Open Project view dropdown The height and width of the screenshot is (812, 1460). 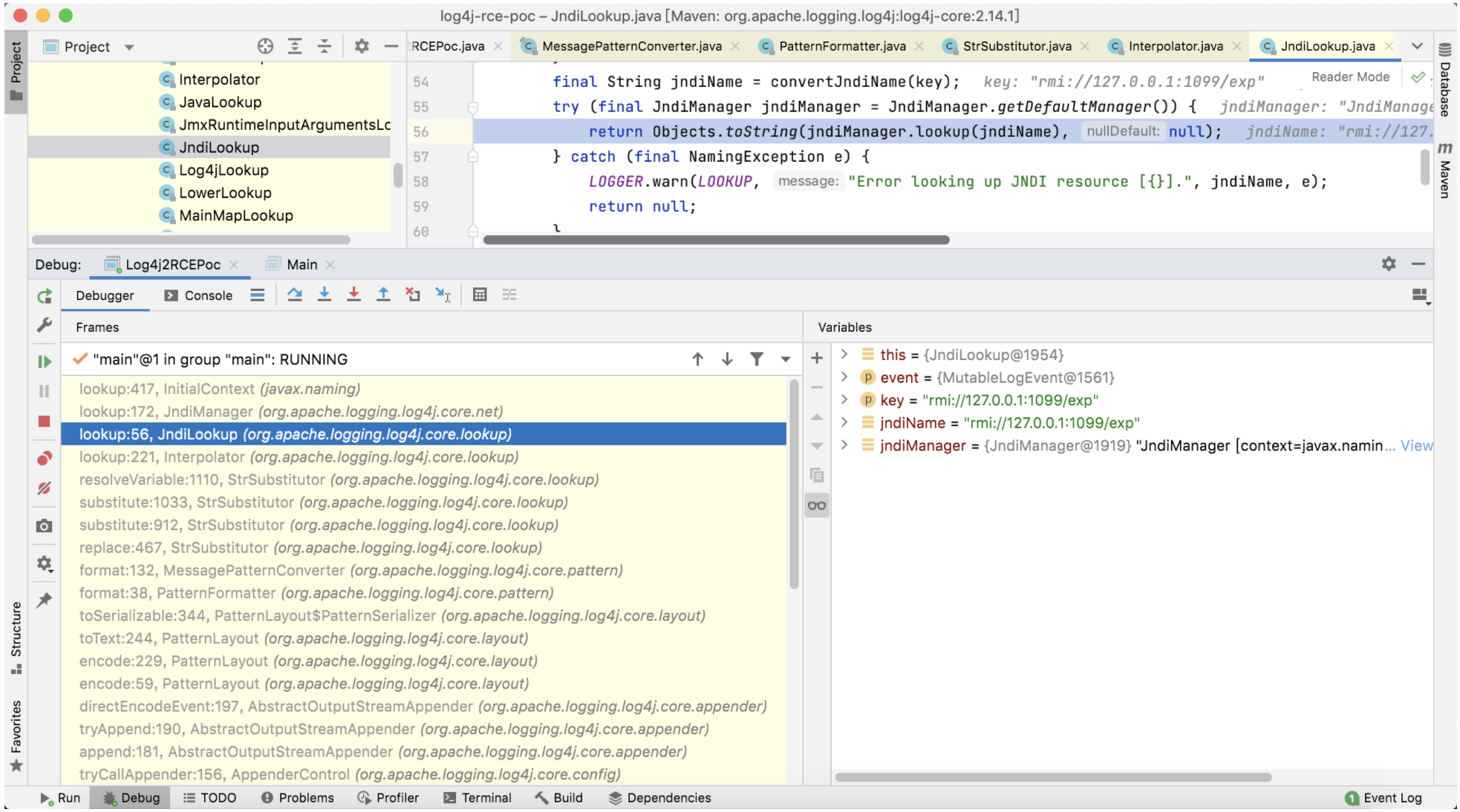[x=129, y=47]
